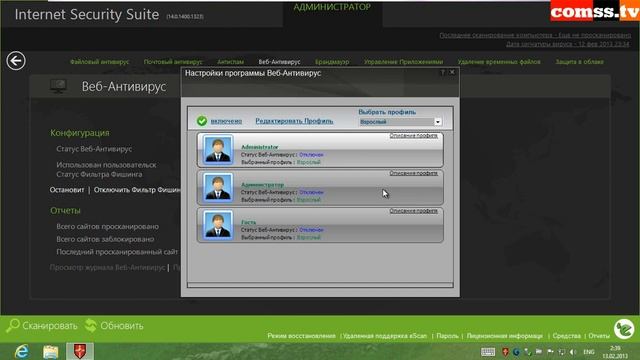Open the Выбрать профиль dropdown arrow
This screenshot has width=640, height=360.
(438, 122)
